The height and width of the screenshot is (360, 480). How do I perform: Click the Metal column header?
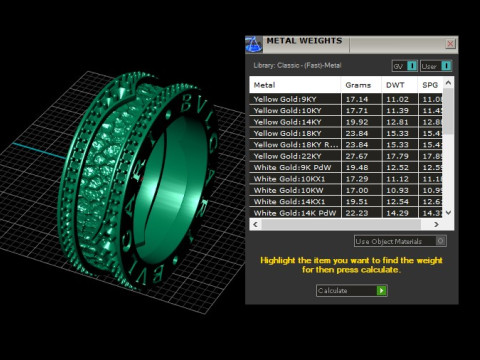(x=295, y=85)
